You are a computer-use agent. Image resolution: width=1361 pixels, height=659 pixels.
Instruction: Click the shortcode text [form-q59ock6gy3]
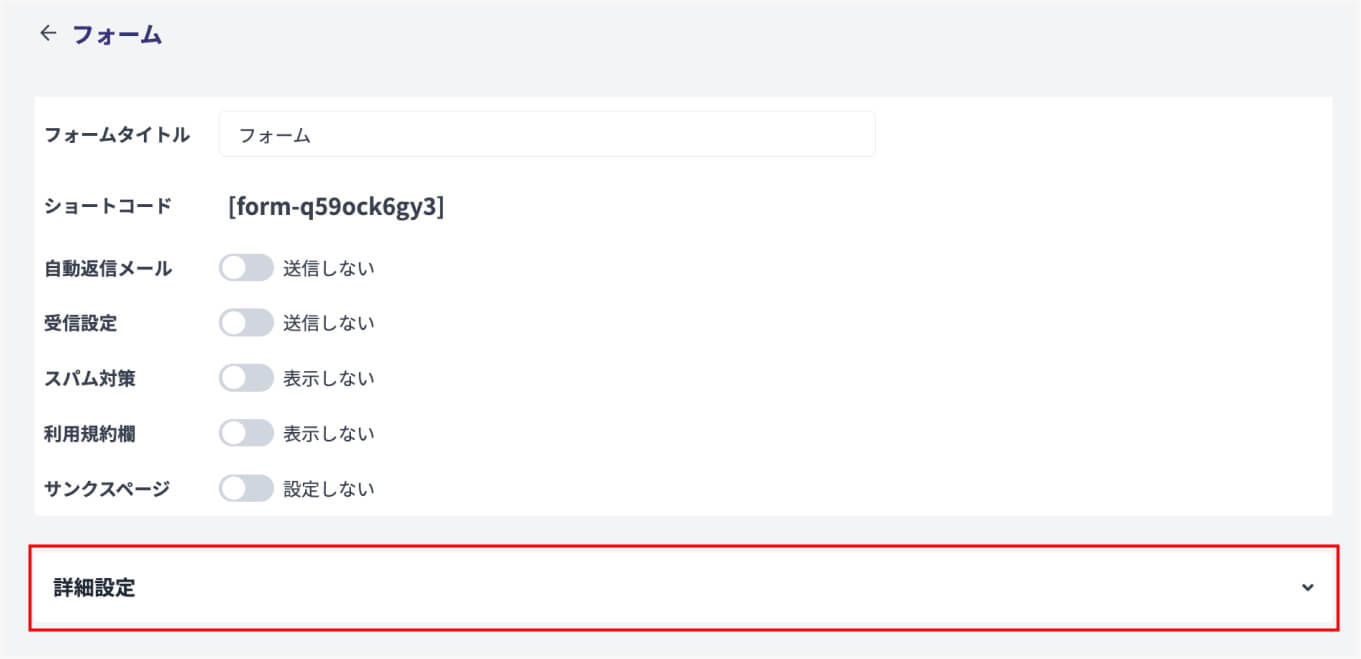click(336, 206)
